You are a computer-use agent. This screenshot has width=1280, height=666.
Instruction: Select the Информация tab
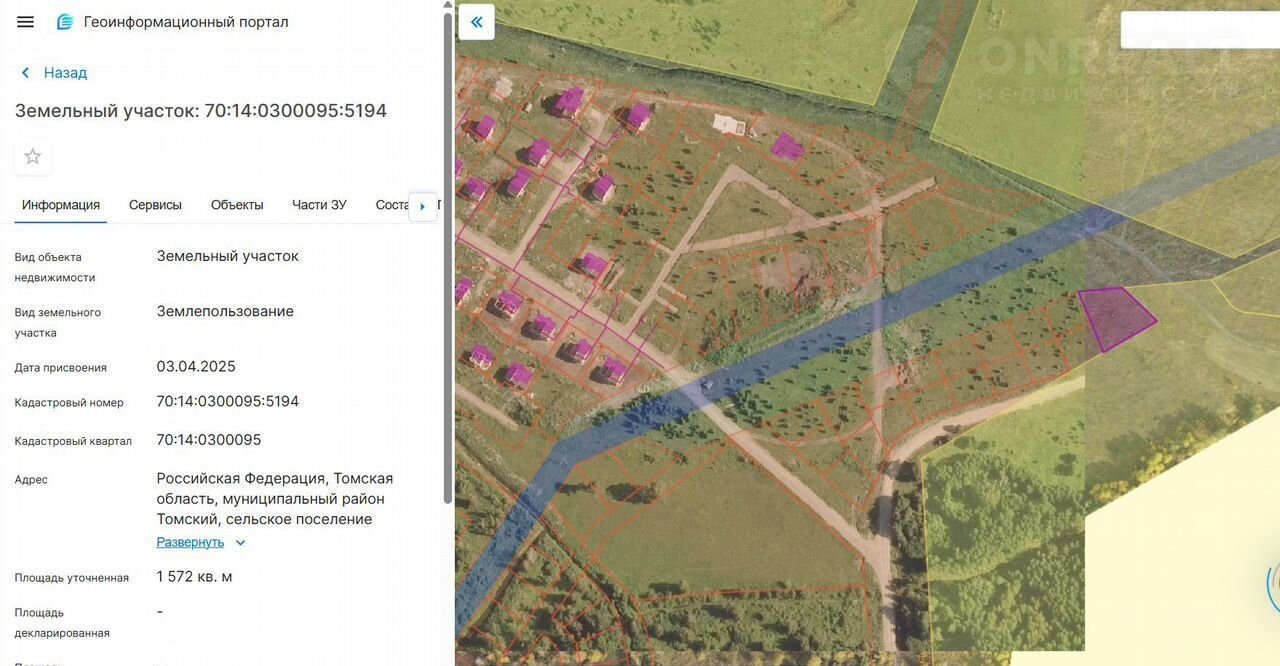click(61, 205)
